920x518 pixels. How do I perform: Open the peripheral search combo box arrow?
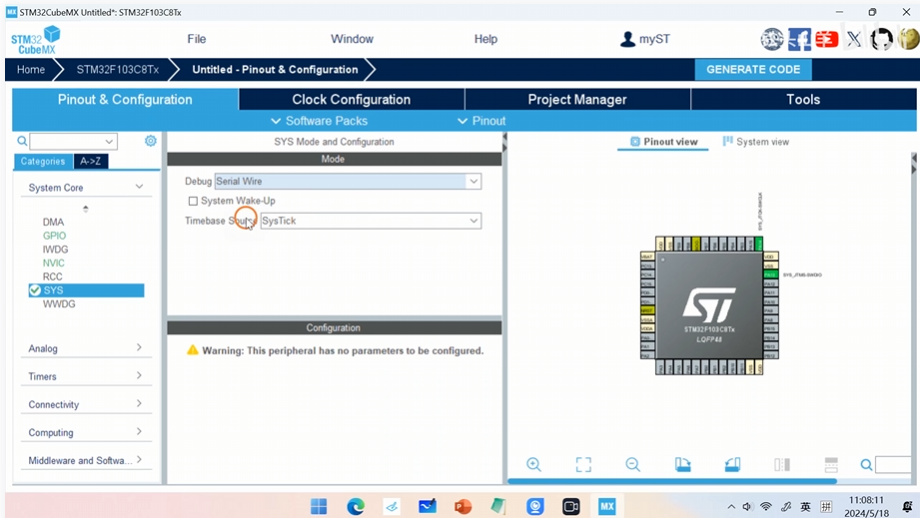[x=109, y=141]
